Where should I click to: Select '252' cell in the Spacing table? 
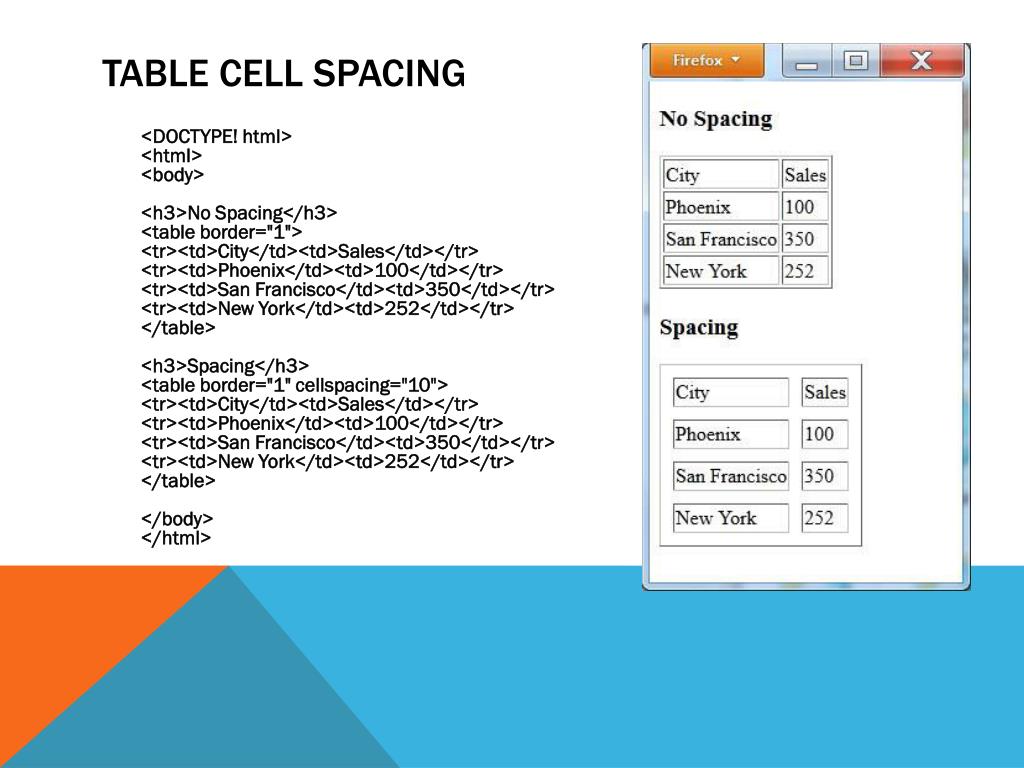point(825,518)
